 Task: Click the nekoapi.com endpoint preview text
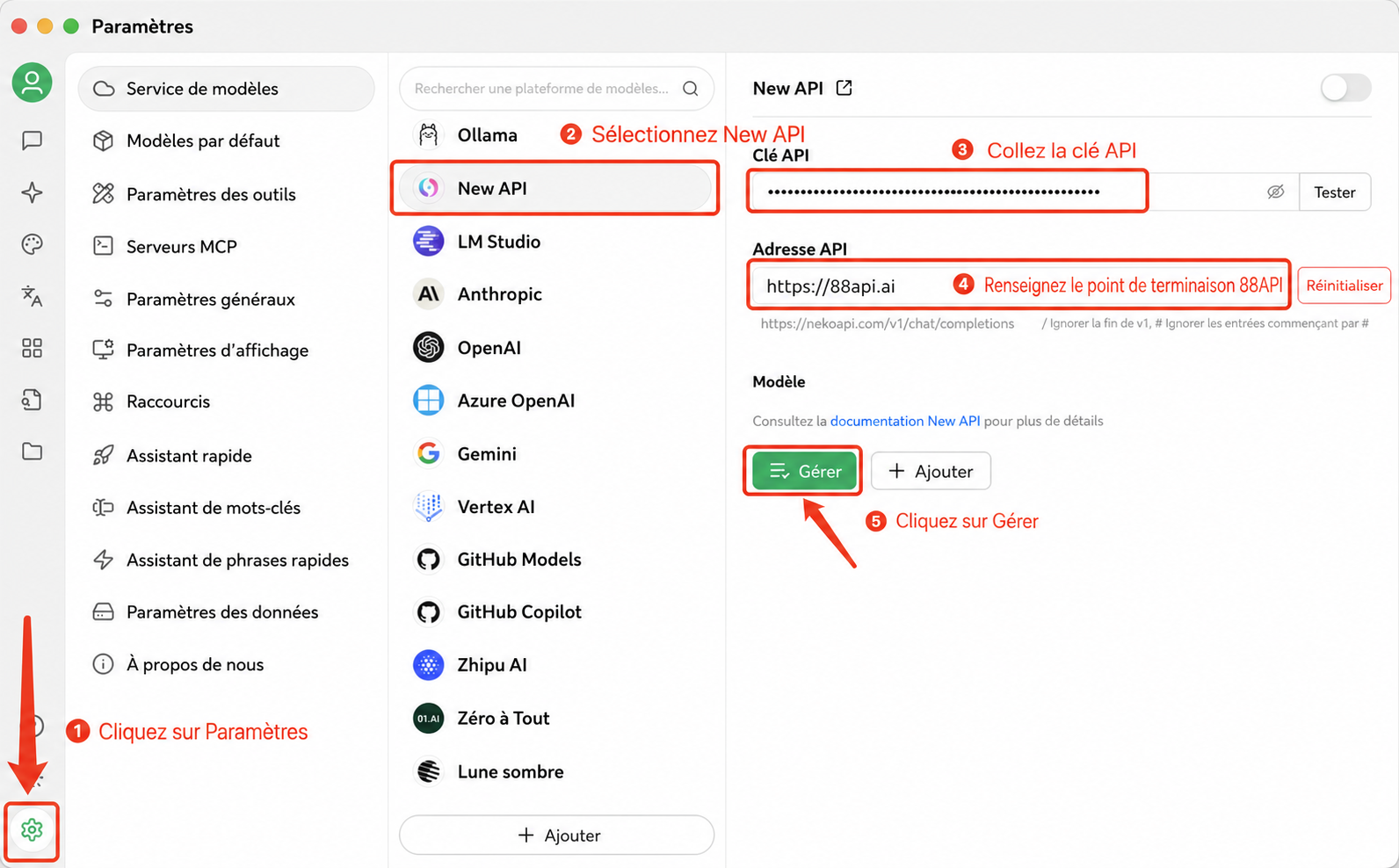[888, 323]
